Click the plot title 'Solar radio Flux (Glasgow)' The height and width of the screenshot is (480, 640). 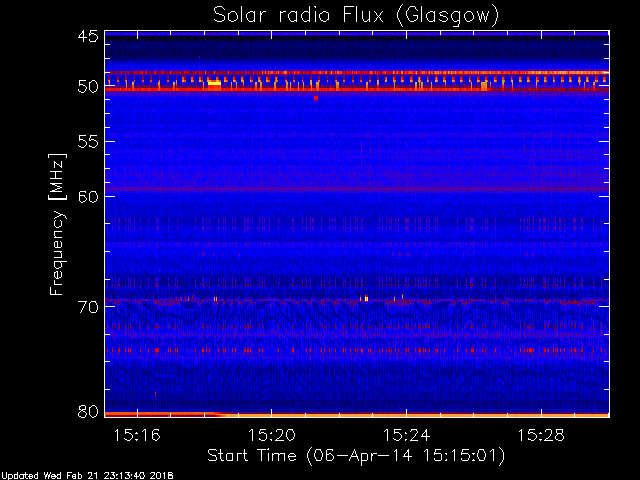[x=356, y=16]
